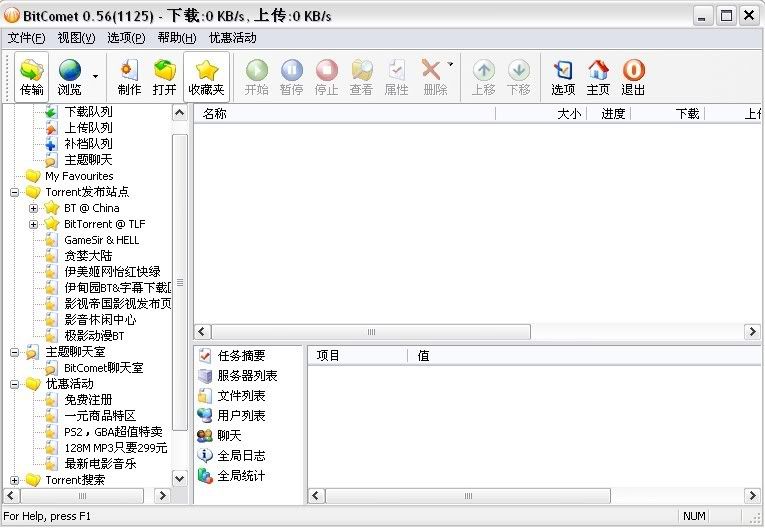Expand the Torrent搜索 tree node
The image size is (765, 528).
(x=15, y=480)
